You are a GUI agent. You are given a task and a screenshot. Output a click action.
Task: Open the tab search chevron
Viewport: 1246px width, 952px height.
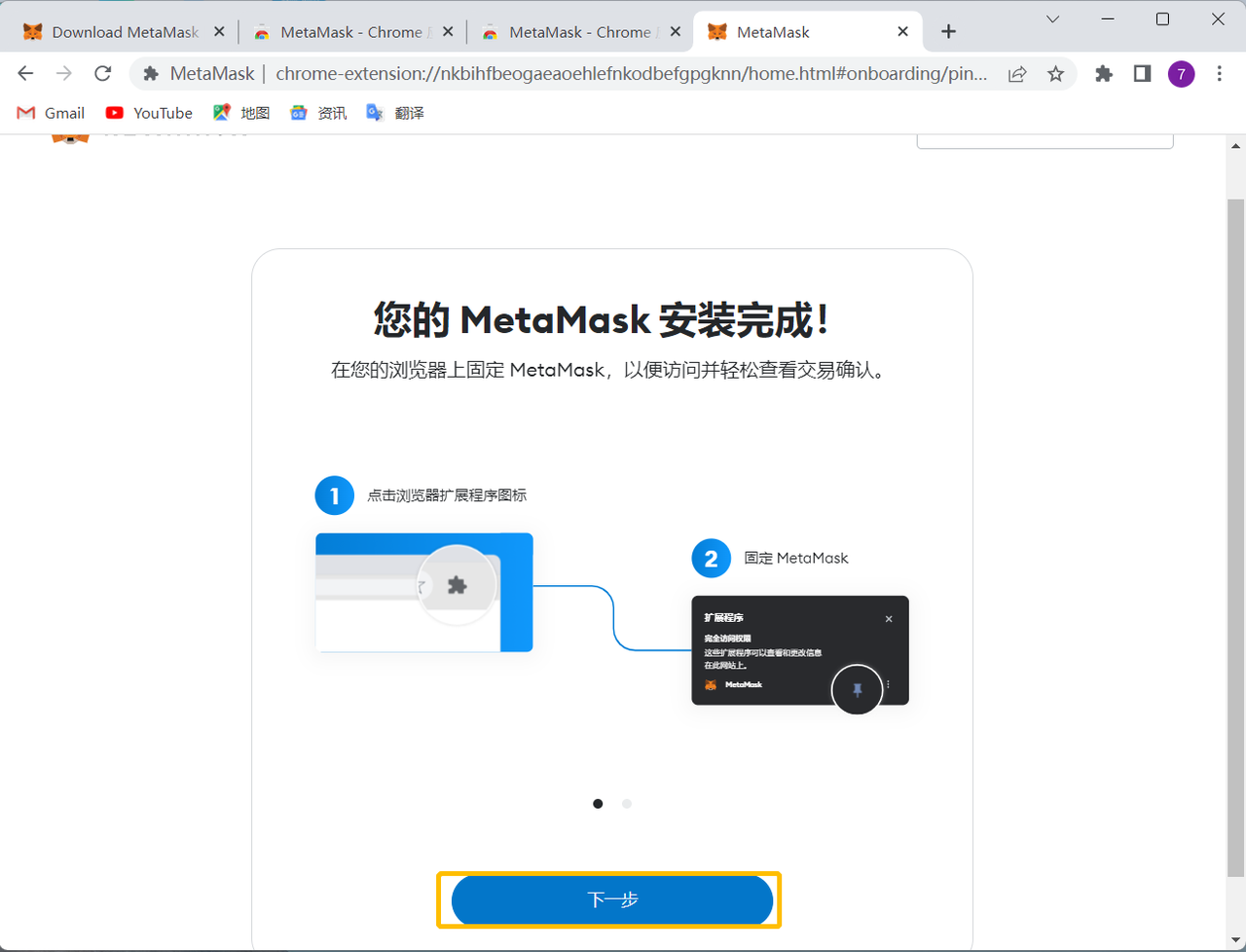(x=1052, y=18)
